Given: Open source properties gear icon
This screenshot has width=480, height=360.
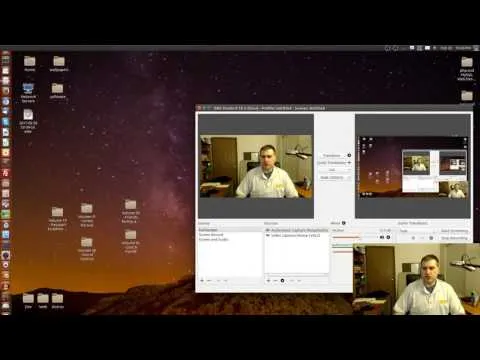Looking at the screenshot, I should coord(283,281).
